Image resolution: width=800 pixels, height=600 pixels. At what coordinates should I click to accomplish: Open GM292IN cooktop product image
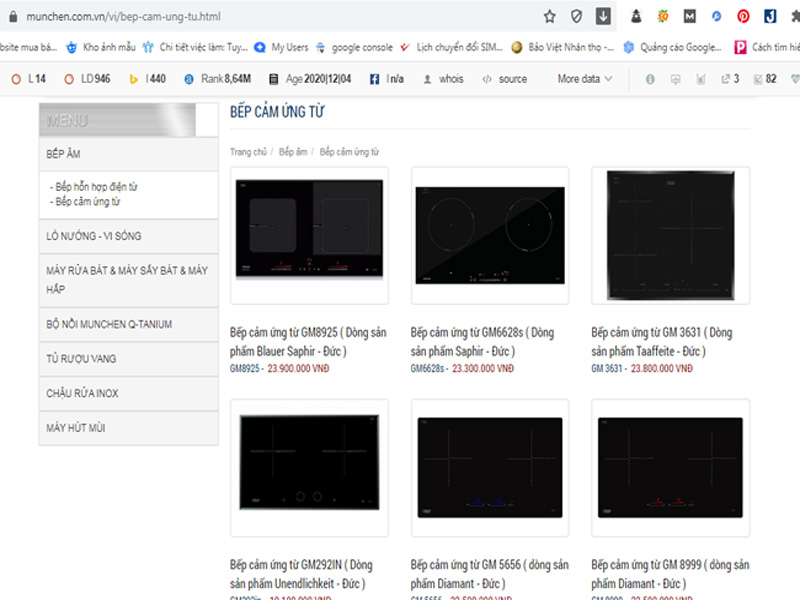pyautogui.click(x=309, y=468)
